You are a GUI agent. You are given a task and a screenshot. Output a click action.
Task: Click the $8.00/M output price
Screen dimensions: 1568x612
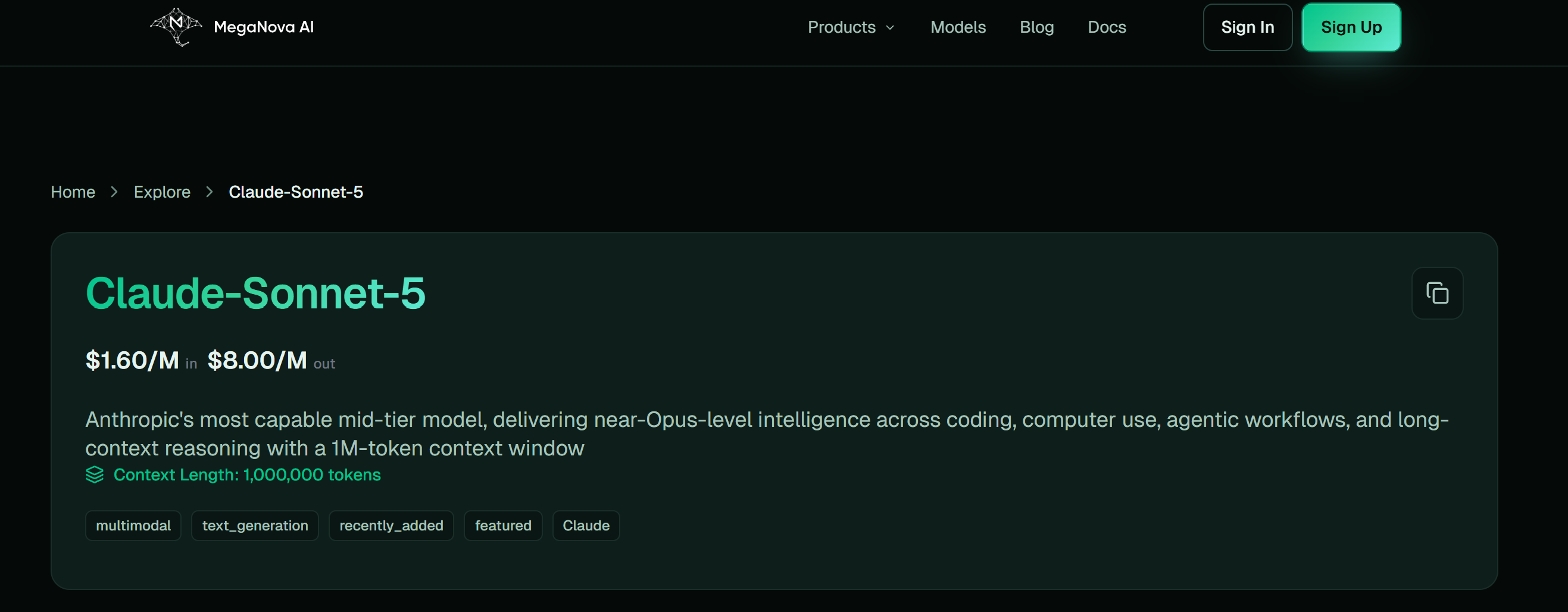tap(257, 360)
